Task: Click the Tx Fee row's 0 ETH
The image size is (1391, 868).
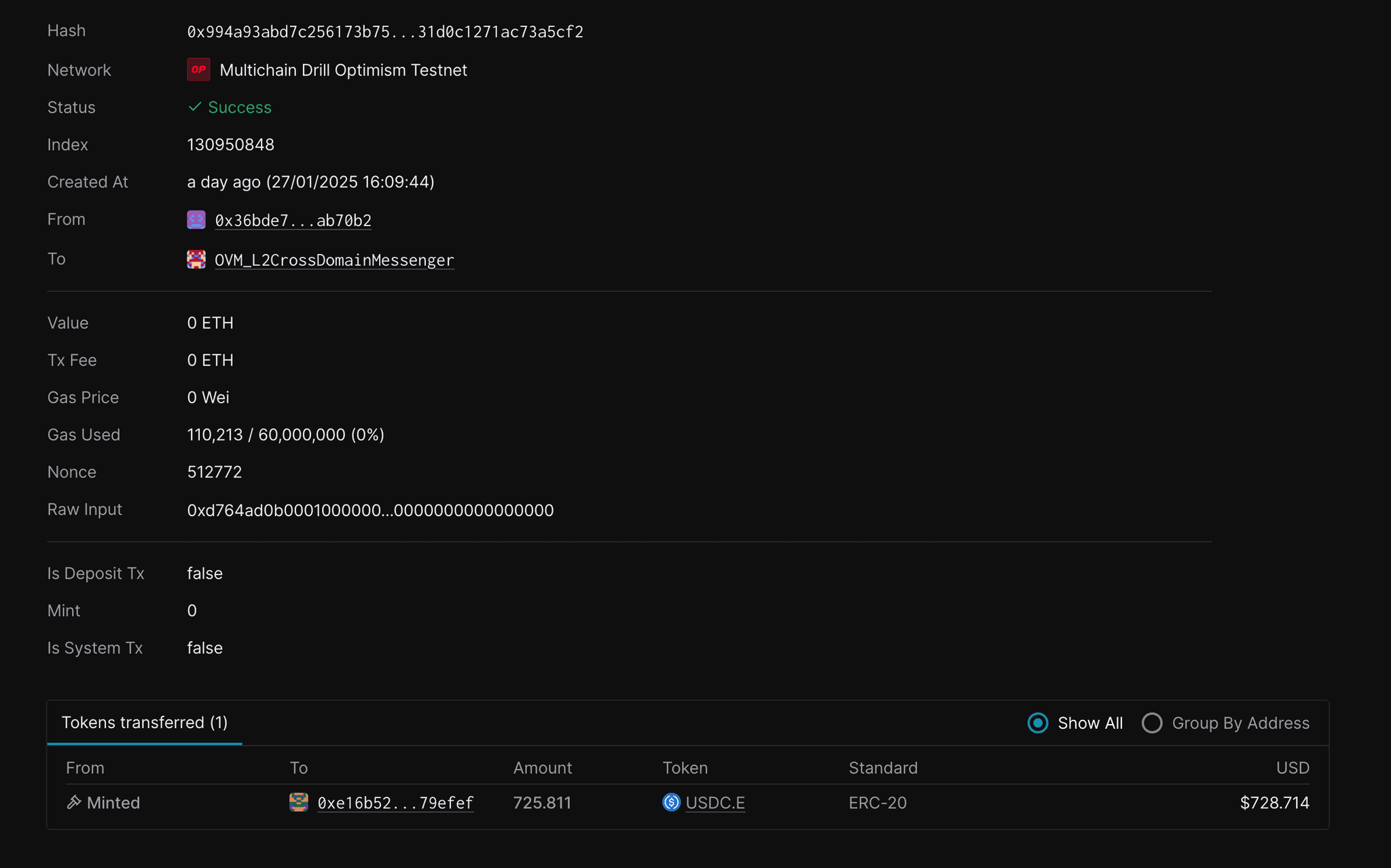Action: (211, 360)
